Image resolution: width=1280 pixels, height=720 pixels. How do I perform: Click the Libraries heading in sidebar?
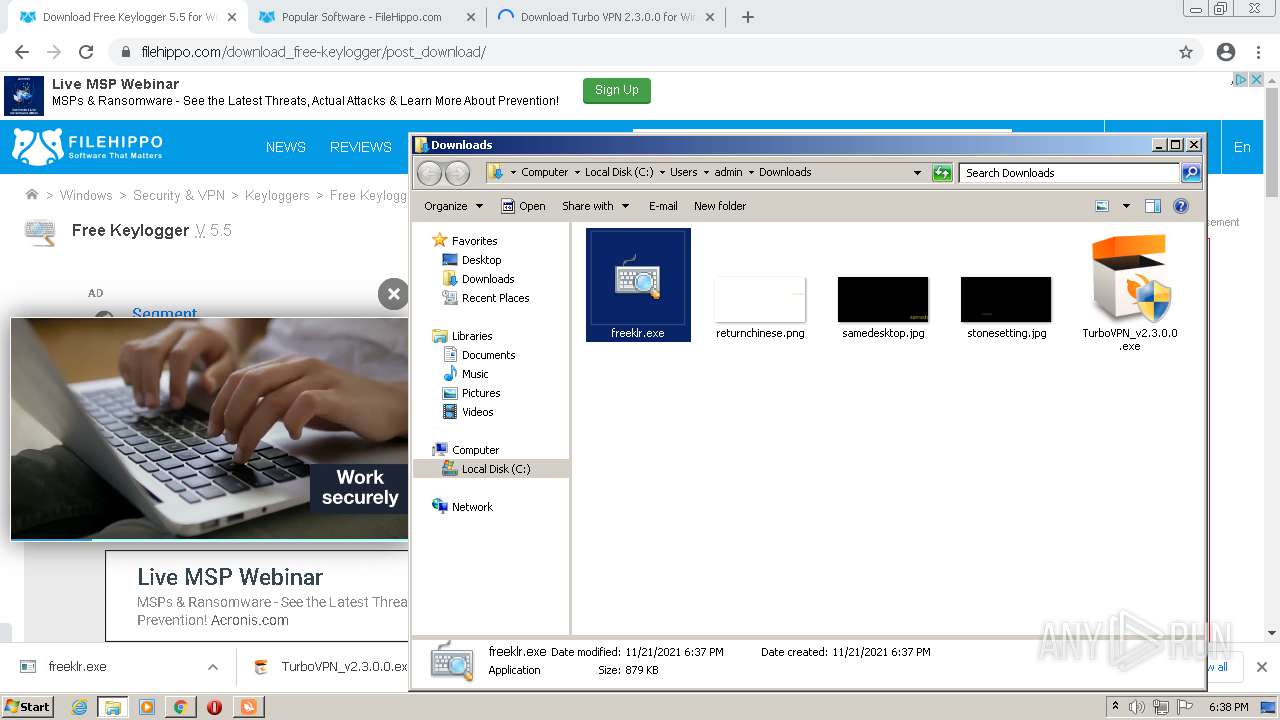(472, 336)
